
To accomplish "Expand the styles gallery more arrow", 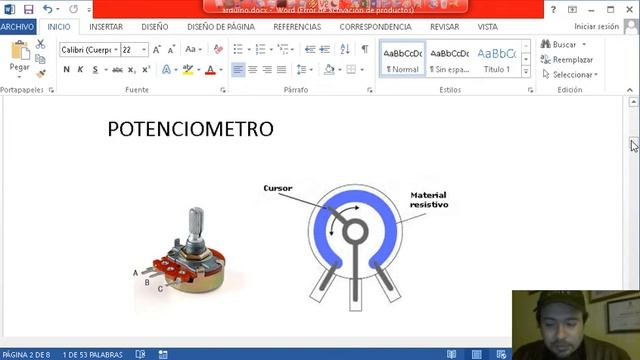I will coord(526,72).
